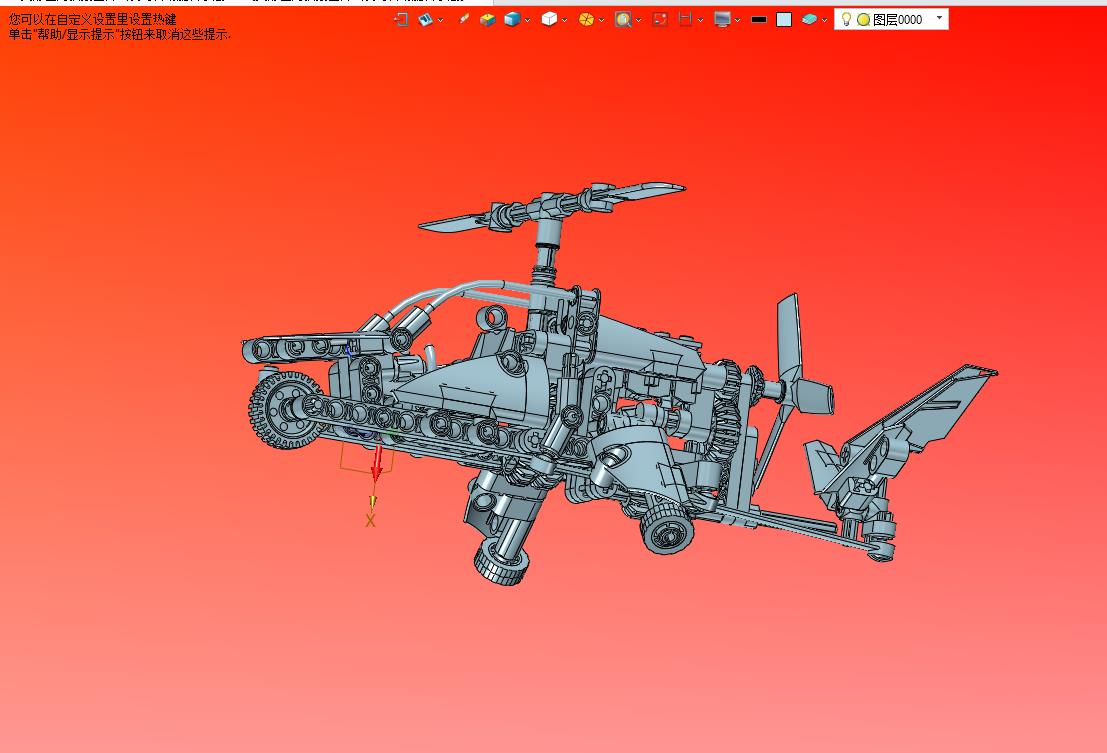This screenshot has width=1107, height=753.
Task: Click the teal slab-shaped icon
Action: pyautogui.click(x=809, y=20)
